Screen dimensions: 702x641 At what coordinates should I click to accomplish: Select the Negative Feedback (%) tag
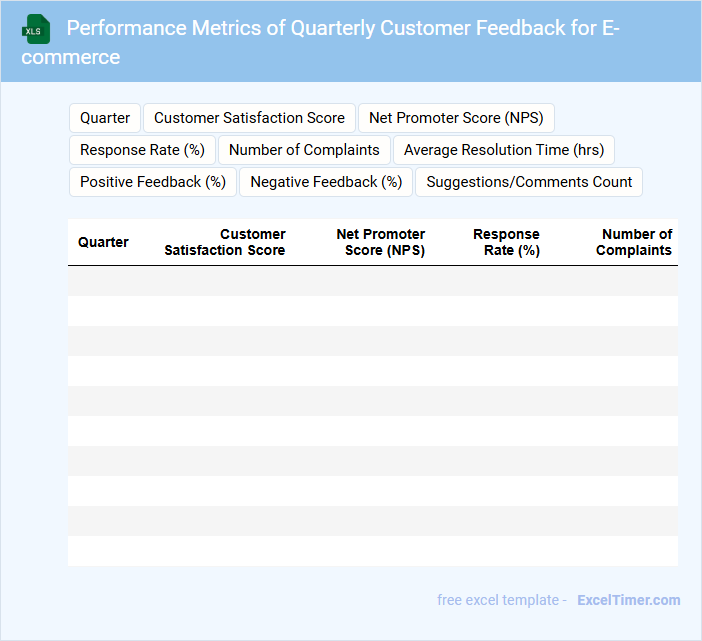click(x=326, y=182)
